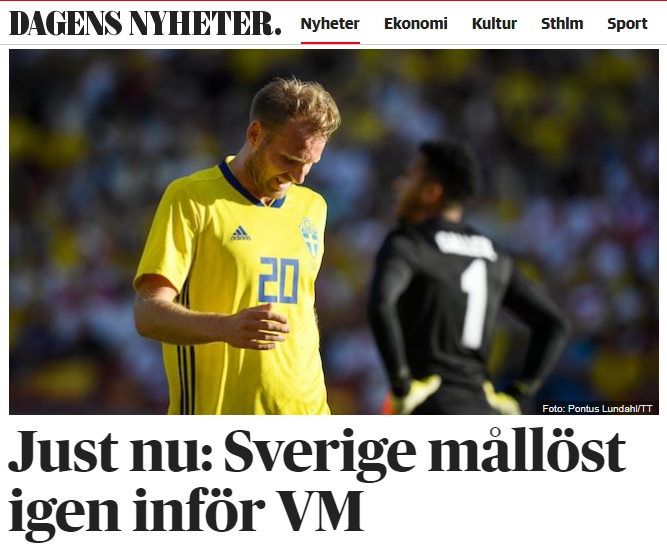Click 'Just nu:' at the headline start

click(110, 451)
